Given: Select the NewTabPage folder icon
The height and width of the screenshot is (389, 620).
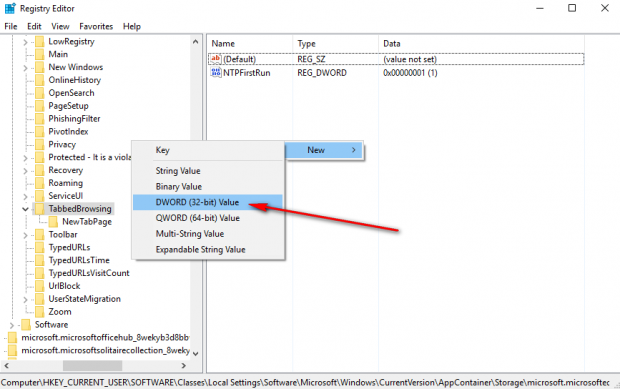Looking at the screenshot, I should (54, 222).
